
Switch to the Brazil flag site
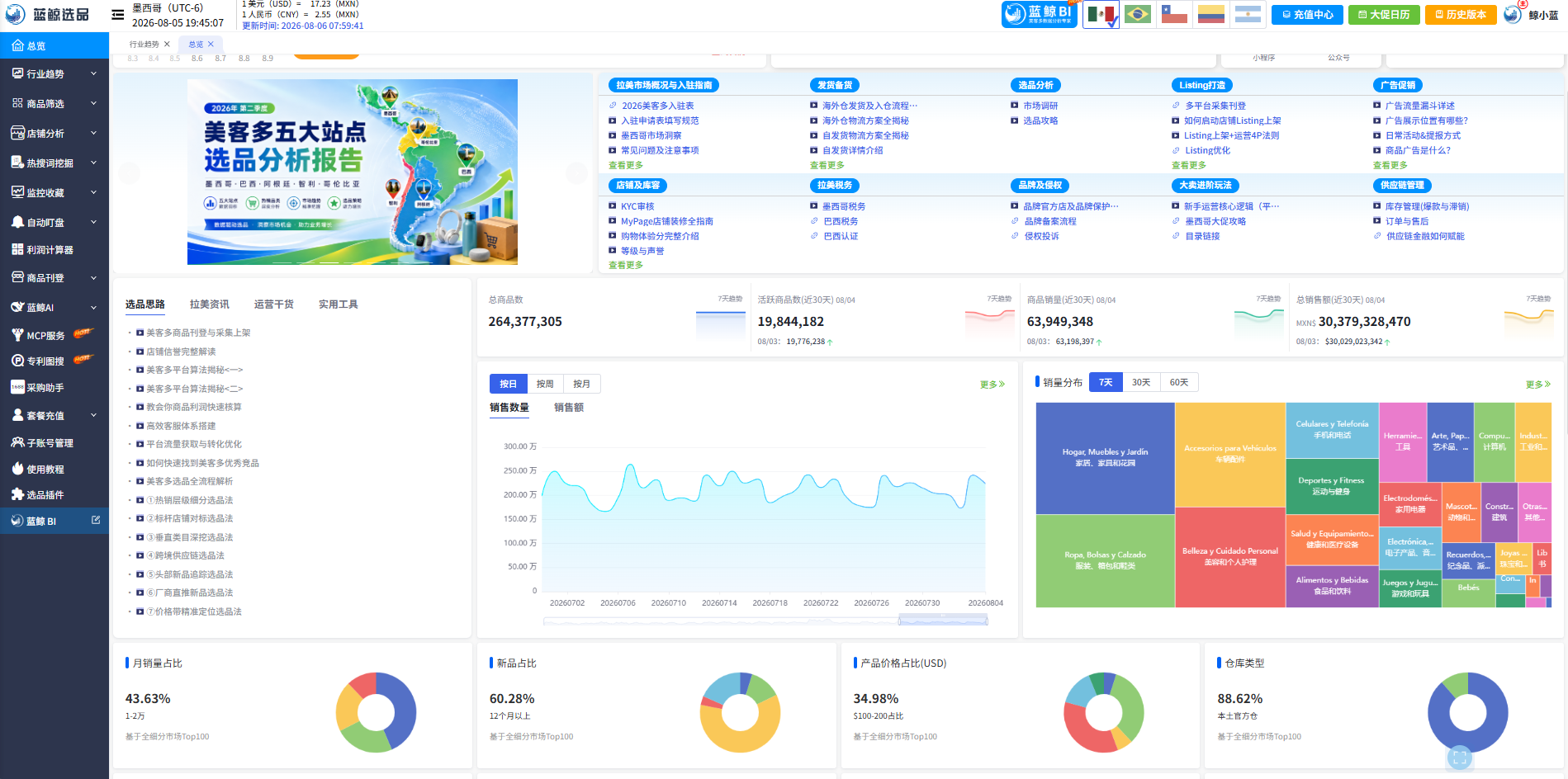click(x=1138, y=14)
